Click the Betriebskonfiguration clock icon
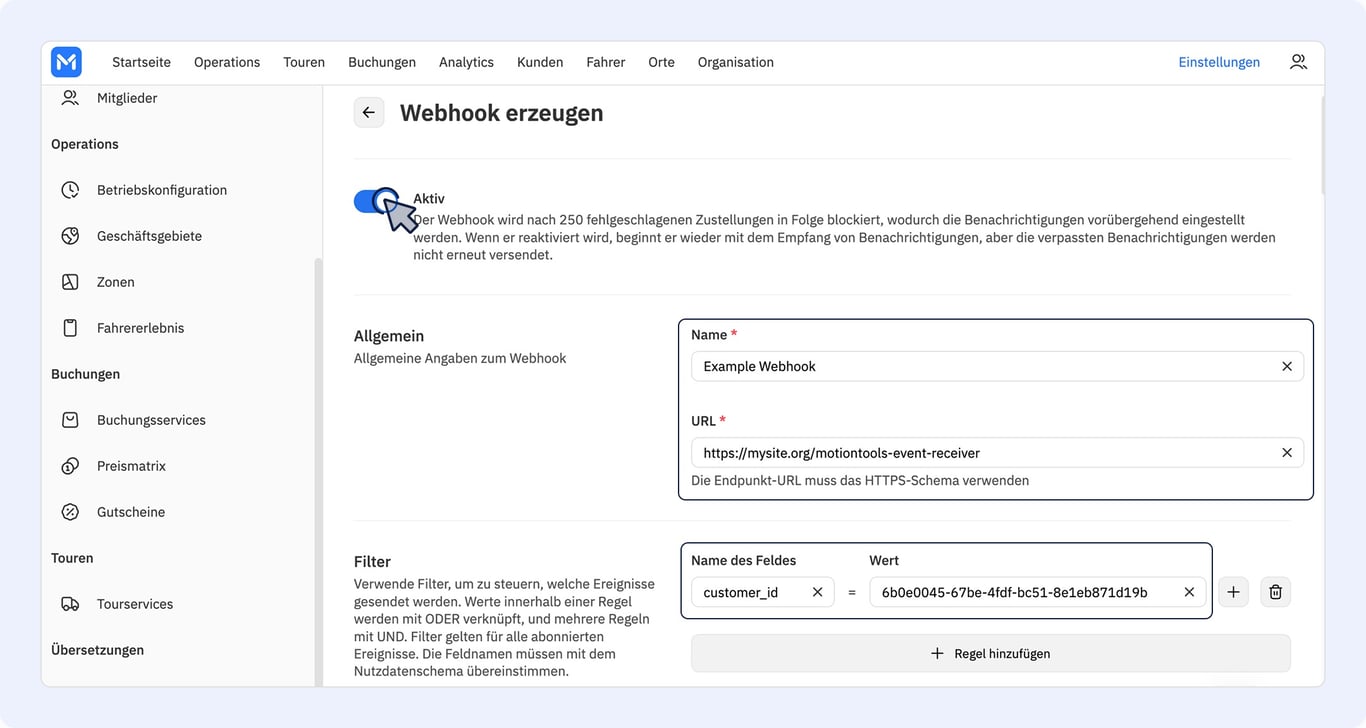Viewport: 1366px width, 728px height. click(70, 190)
